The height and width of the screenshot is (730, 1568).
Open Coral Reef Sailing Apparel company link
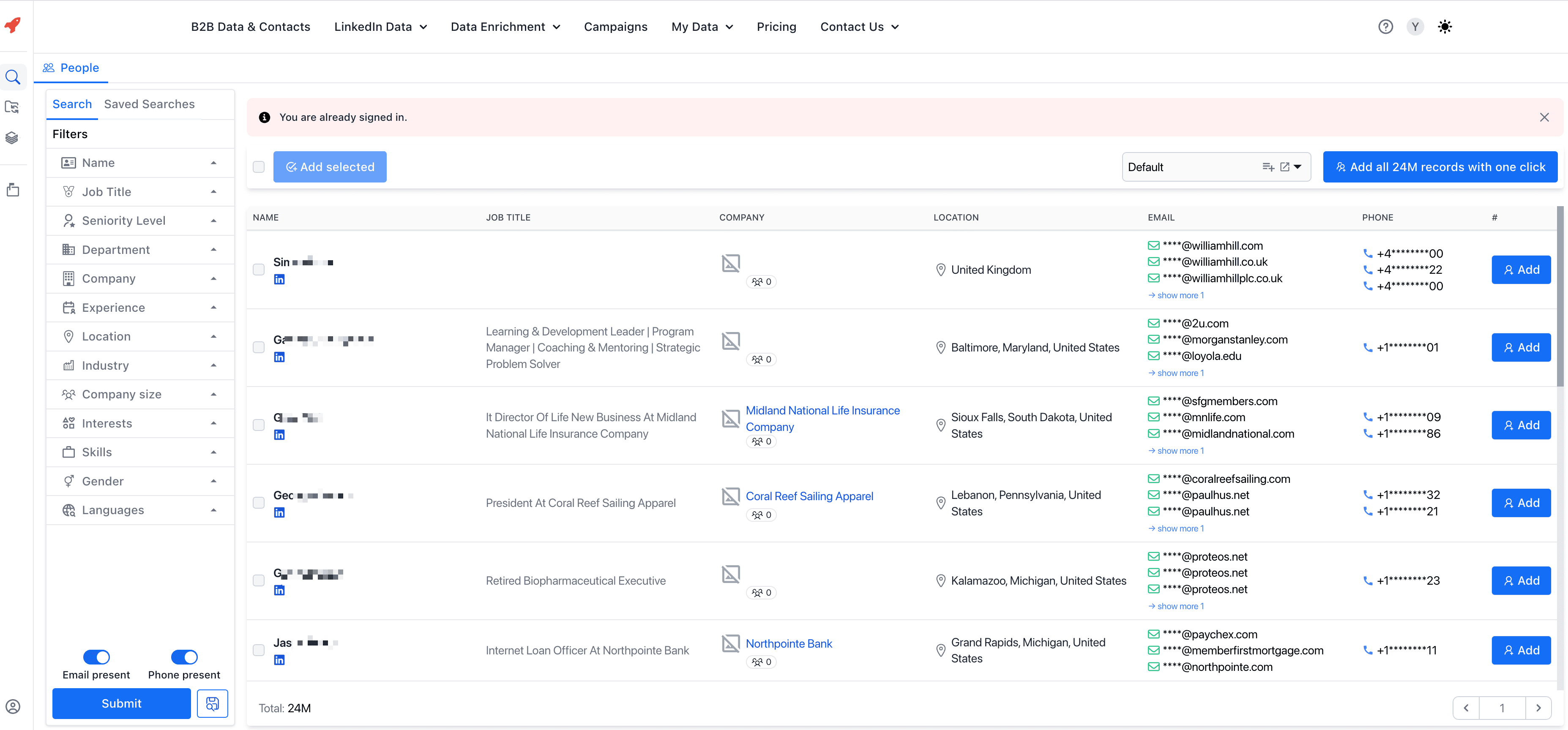coord(809,496)
